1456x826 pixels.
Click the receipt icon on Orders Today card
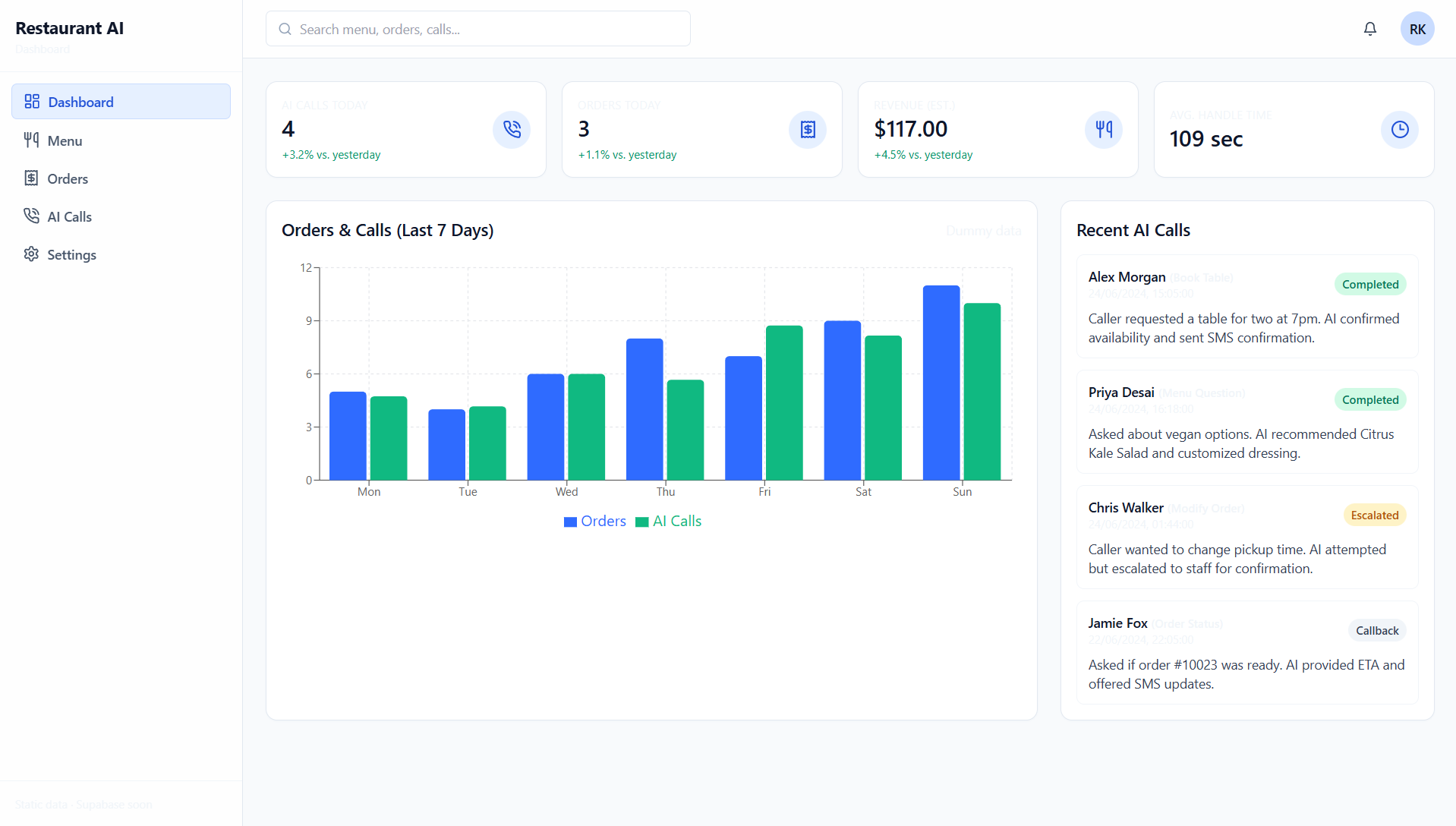(807, 129)
